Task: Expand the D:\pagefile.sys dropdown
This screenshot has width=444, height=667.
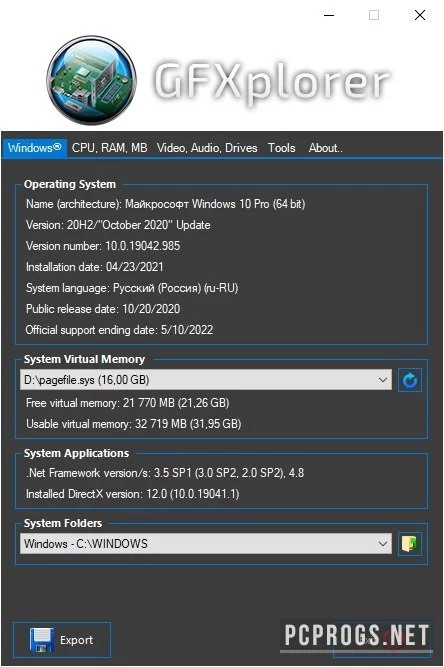Action: tap(206, 379)
